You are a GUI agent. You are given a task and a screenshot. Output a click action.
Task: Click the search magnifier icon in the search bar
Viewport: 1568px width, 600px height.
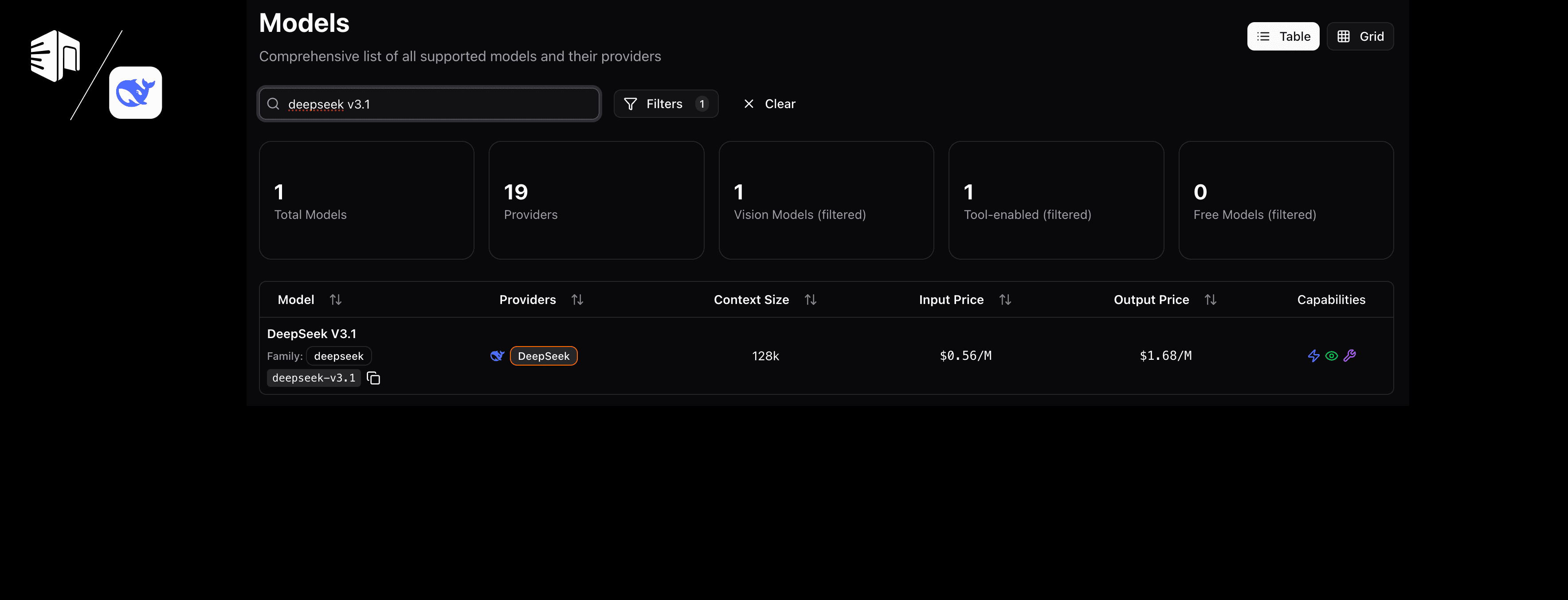(x=273, y=103)
